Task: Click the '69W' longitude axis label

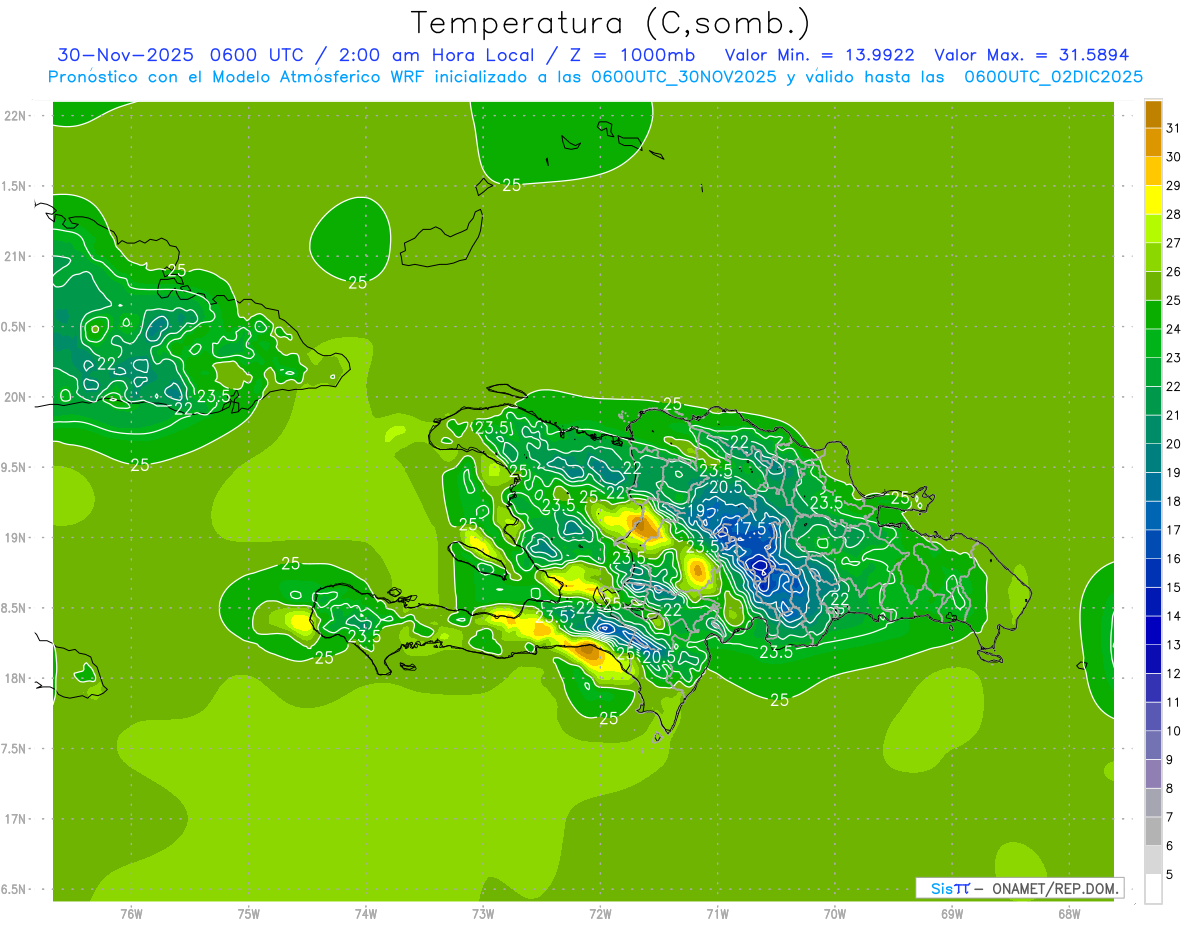Action: pyautogui.click(x=951, y=913)
